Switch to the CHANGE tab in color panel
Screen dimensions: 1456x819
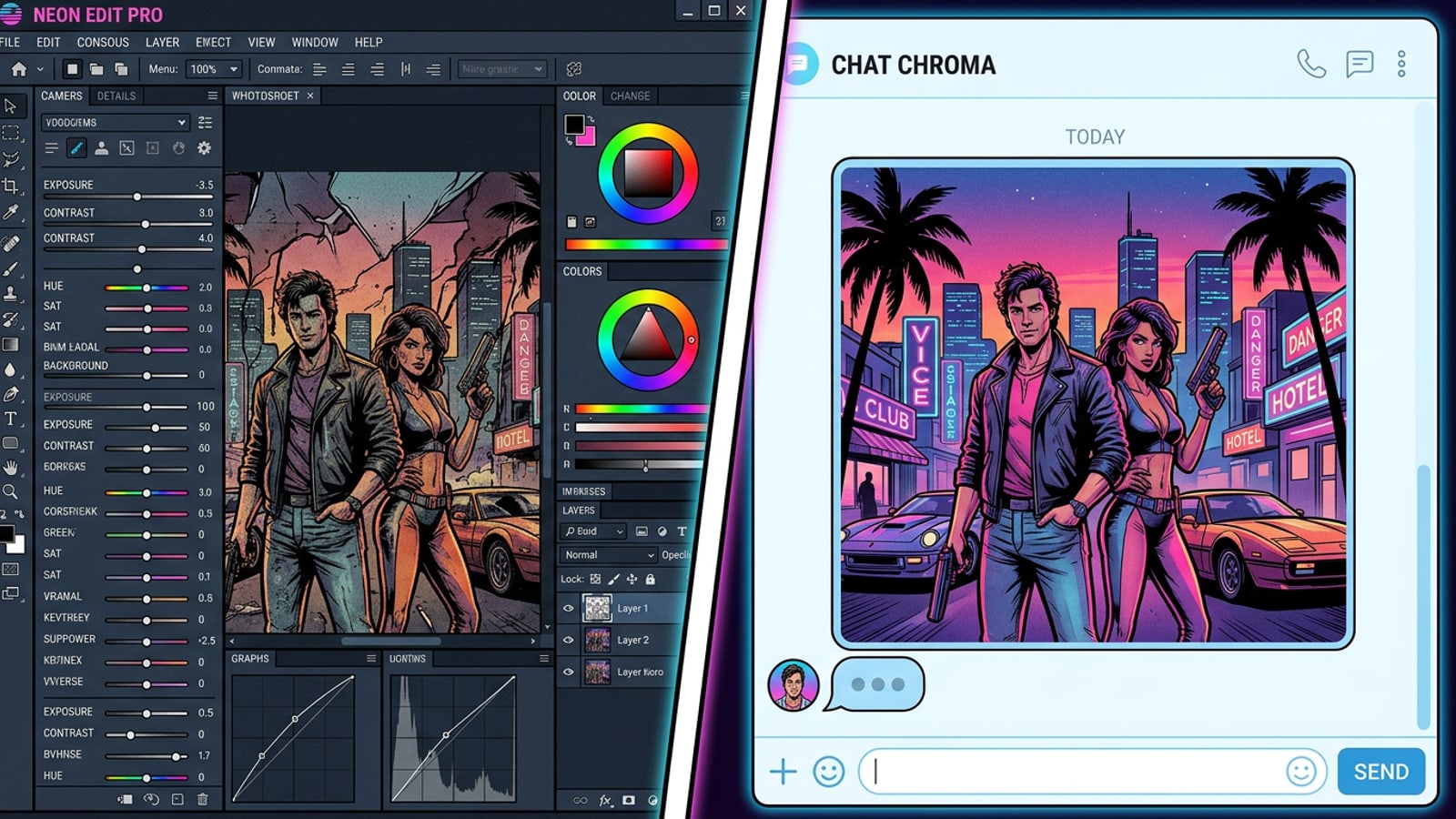point(630,96)
